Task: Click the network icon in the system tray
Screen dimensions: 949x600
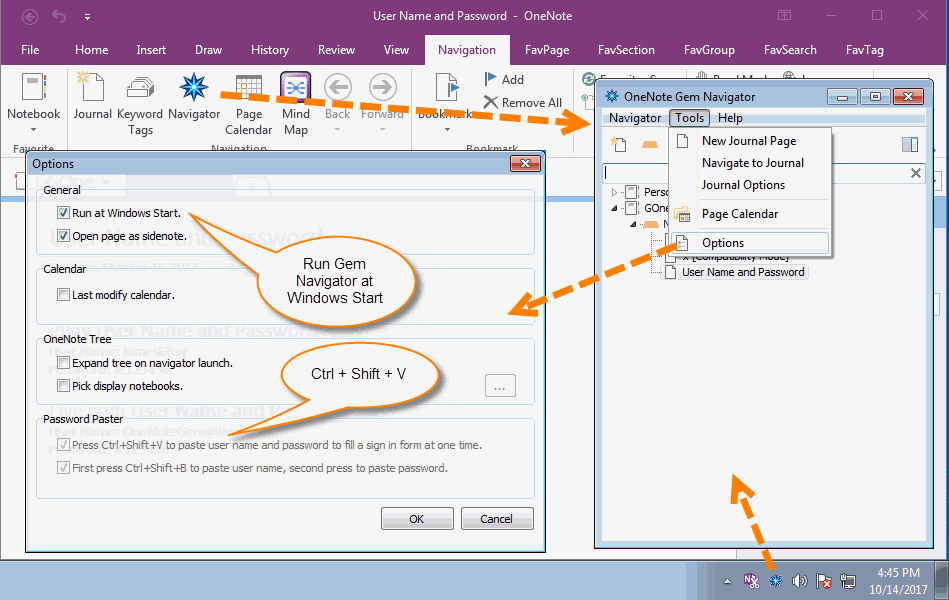Action: click(x=848, y=581)
